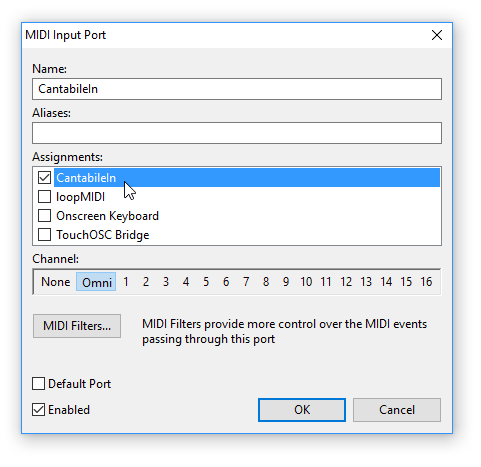Click the Cancel button

(397, 410)
